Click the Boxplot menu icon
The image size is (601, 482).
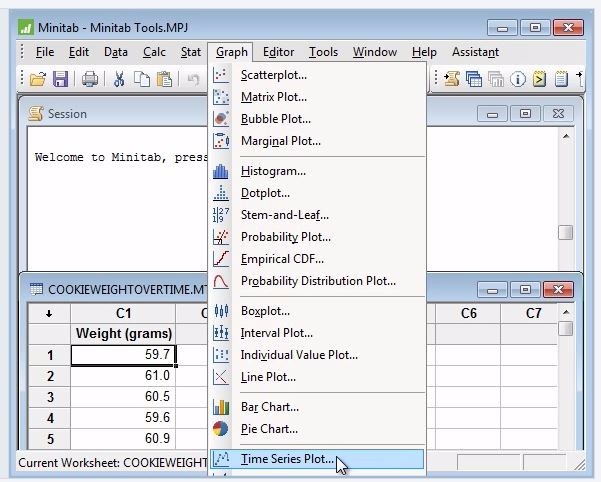pos(221,311)
